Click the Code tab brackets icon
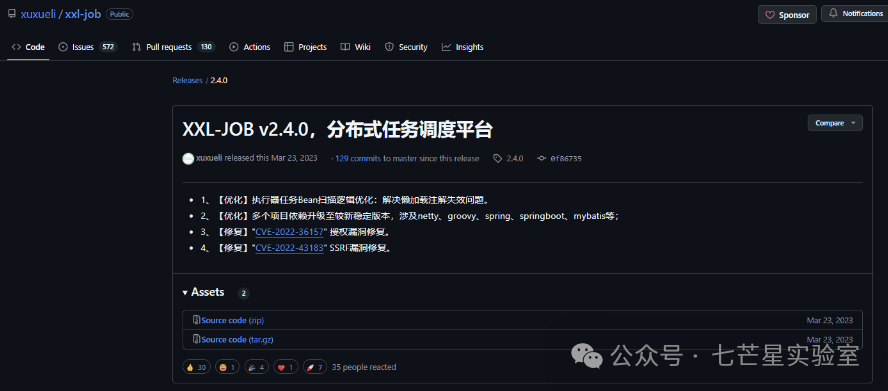Viewport: 888px width, 391px height. click(16, 47)
